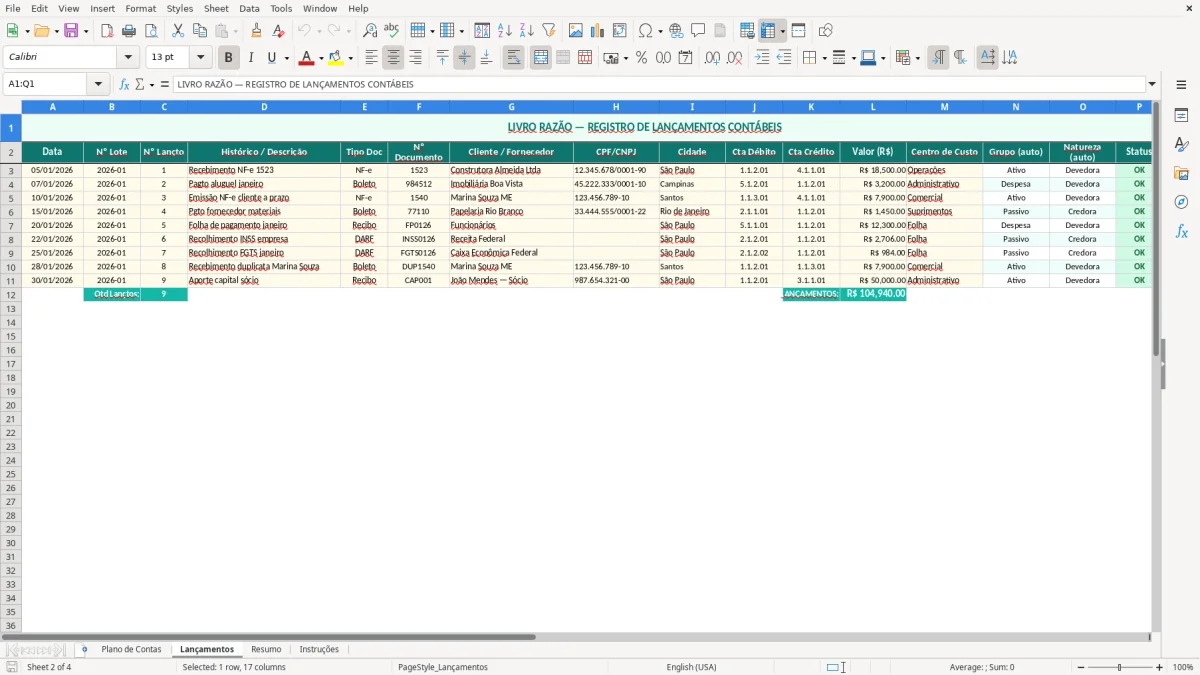Export the spreadsheet as PDF
The image size is (1200, 675).
point(107,31)
